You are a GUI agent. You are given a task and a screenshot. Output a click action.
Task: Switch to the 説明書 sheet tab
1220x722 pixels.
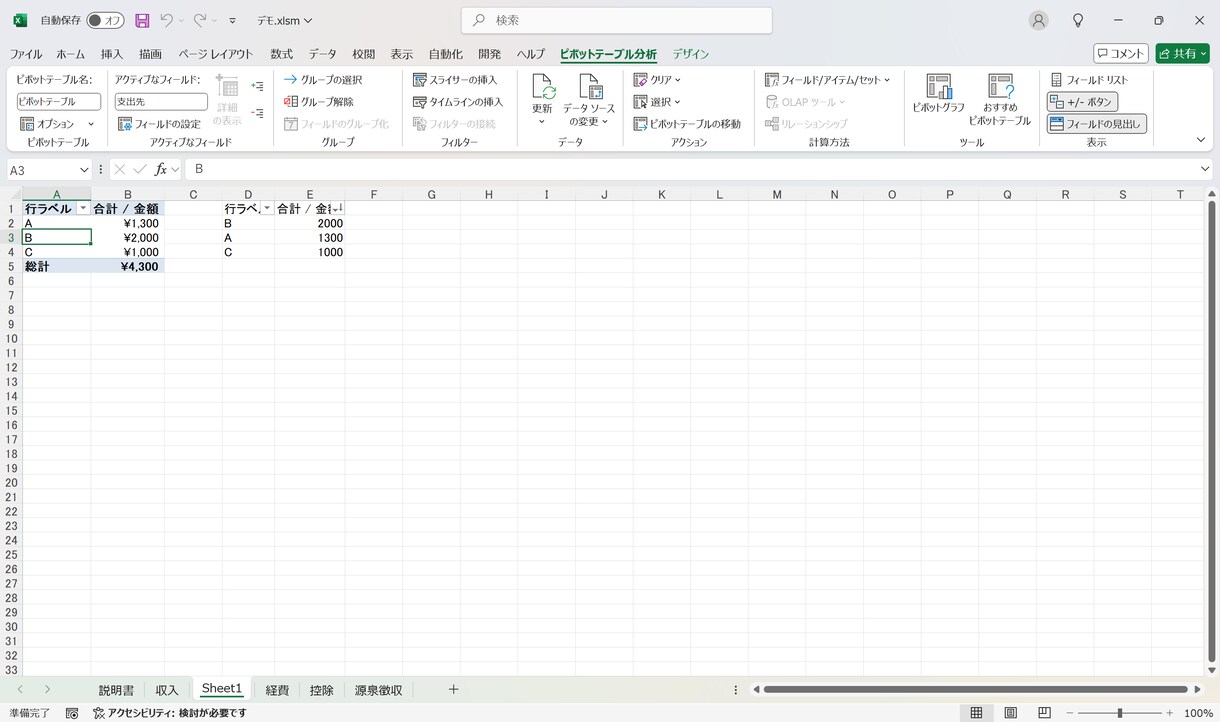click(x=116, y=690)
